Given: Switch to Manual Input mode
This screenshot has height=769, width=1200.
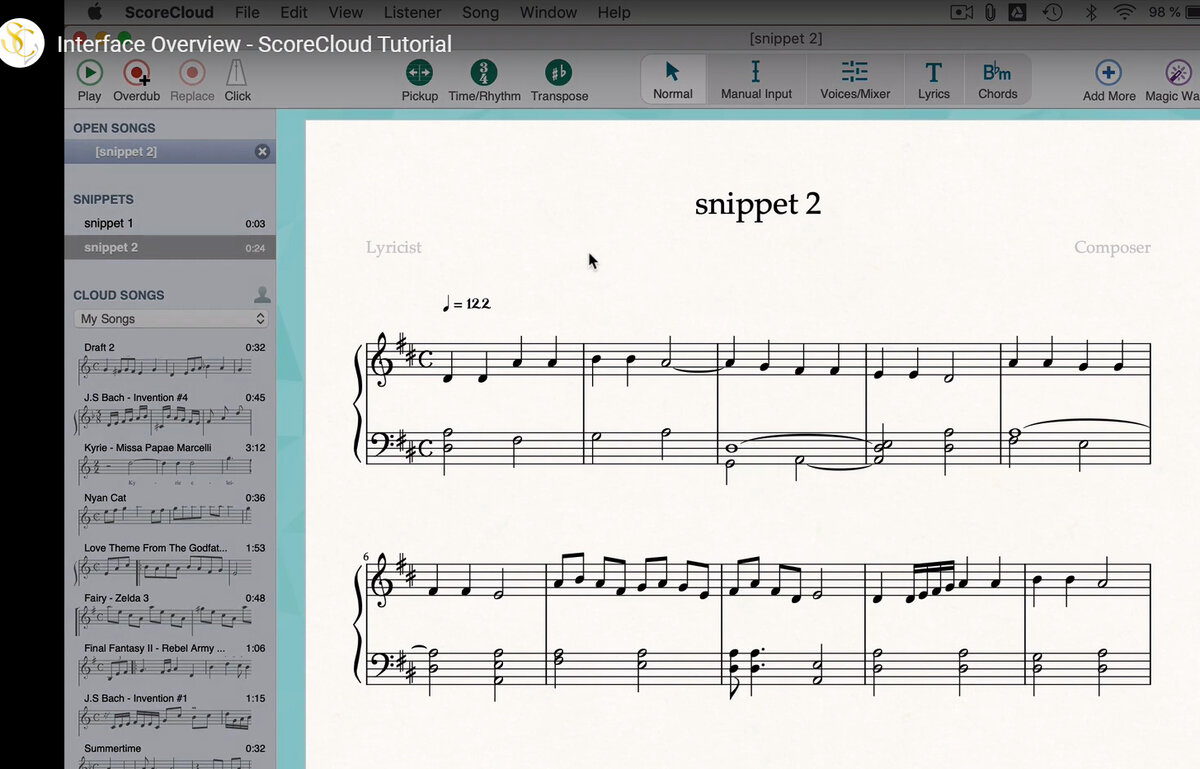Looking at the screenshot, I should 756,79.
